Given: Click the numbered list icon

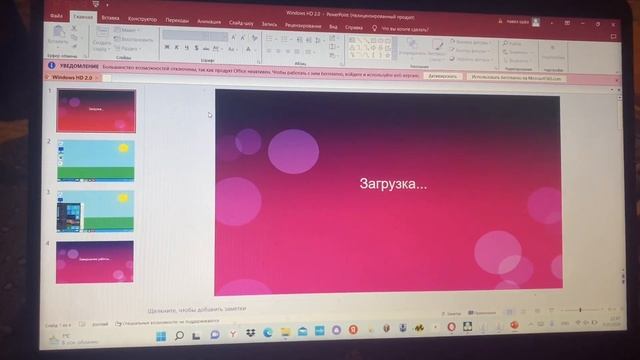Looking at the screenshot, I should click(284, 40).
